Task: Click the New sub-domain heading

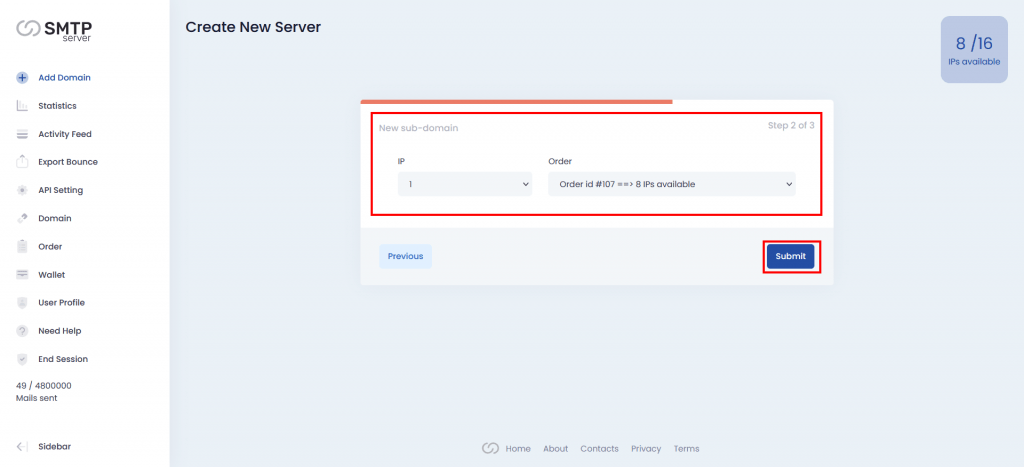Action: point(419,128)
